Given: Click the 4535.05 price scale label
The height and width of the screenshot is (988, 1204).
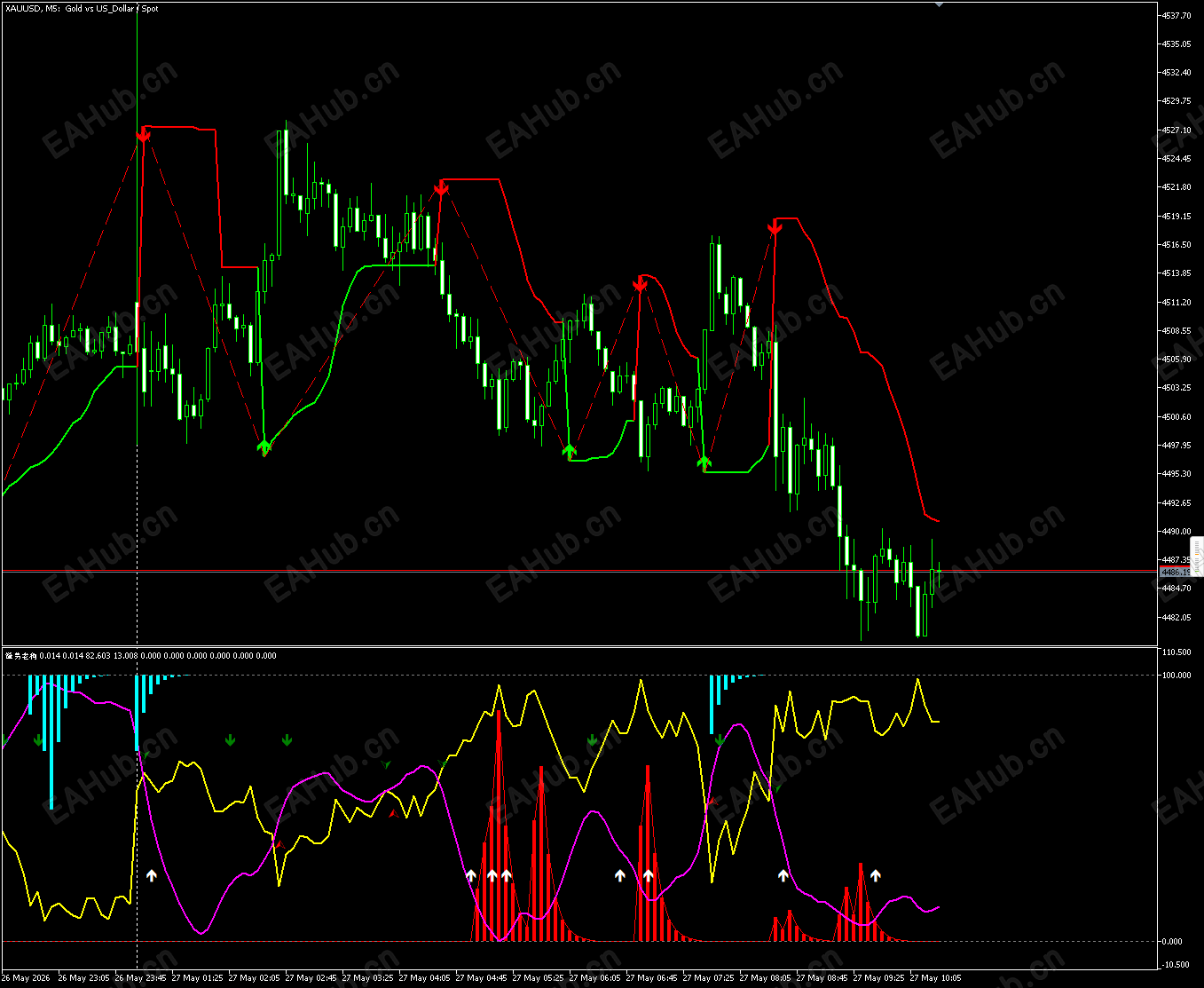Looking at the screenshot, I should pyautogui.click(x=1176, y=43).
